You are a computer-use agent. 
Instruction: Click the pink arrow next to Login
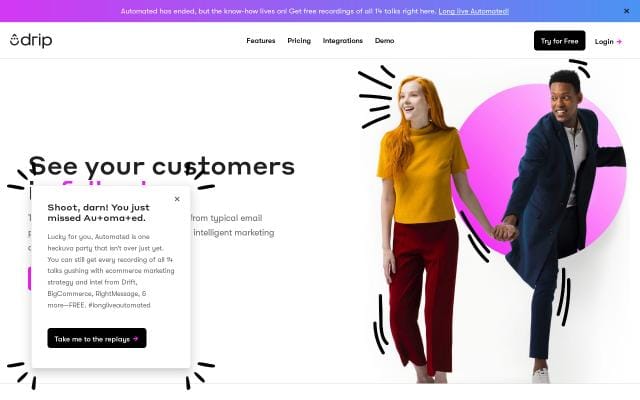pyautogui.click(x=619, y=41)
